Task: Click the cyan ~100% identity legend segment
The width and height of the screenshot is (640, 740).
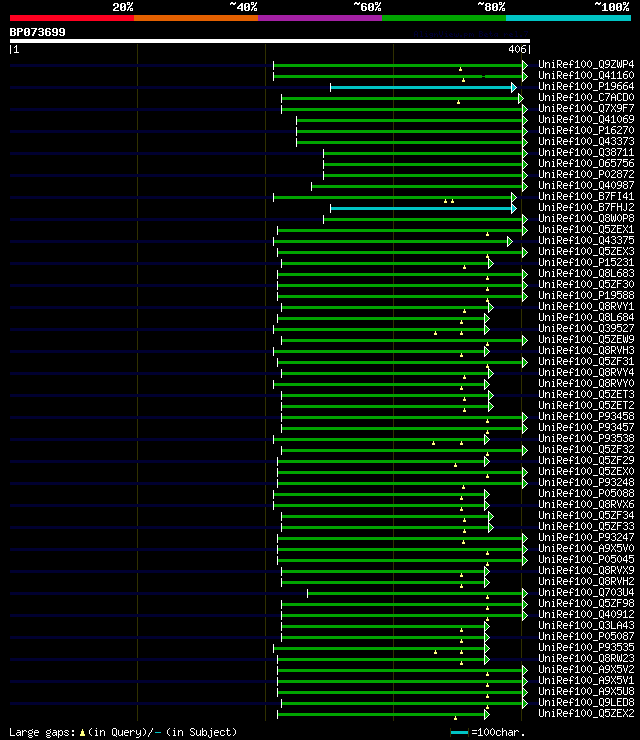Action: coord(568,18)
